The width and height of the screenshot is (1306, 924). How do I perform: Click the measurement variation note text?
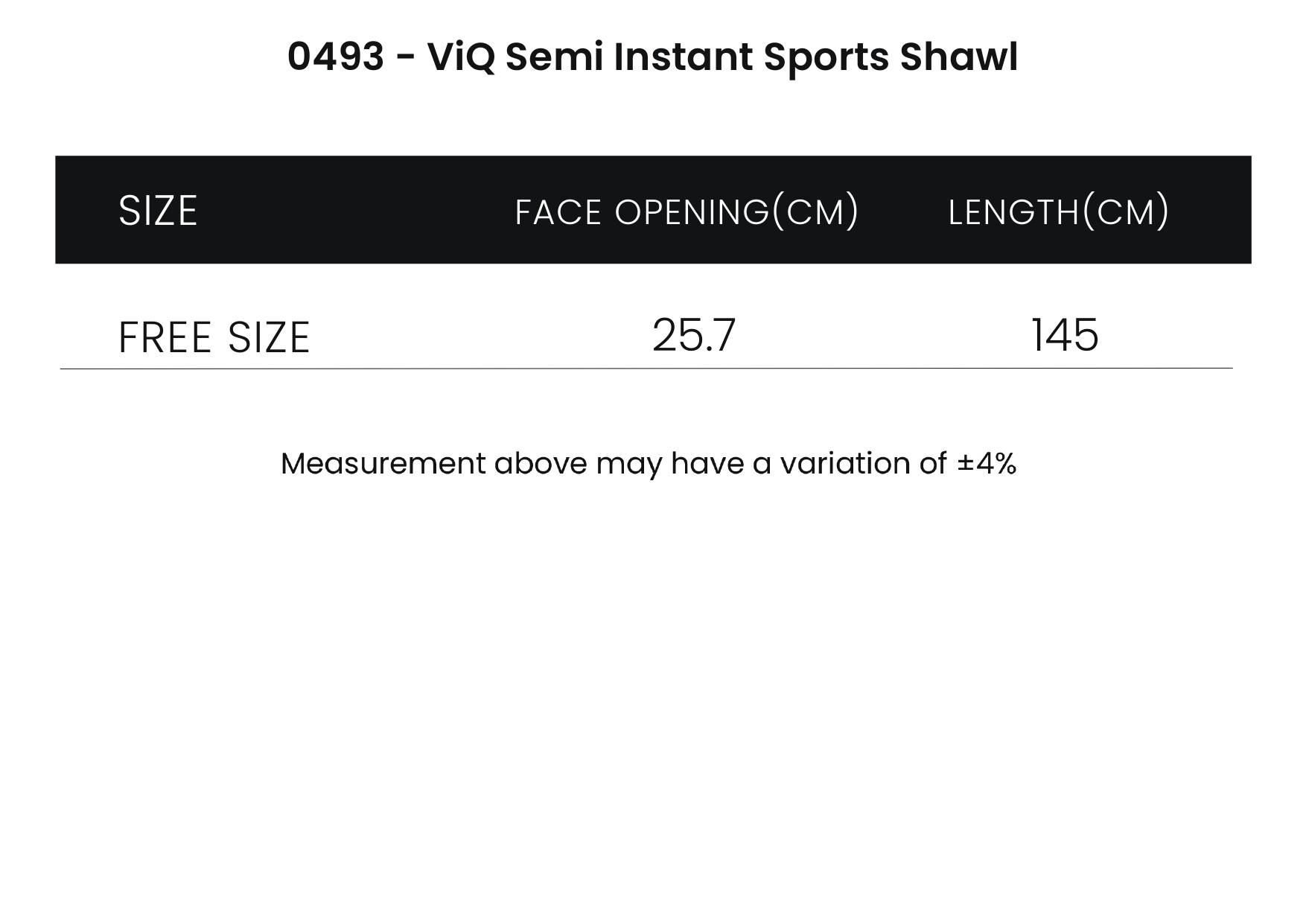coord(649,464)
